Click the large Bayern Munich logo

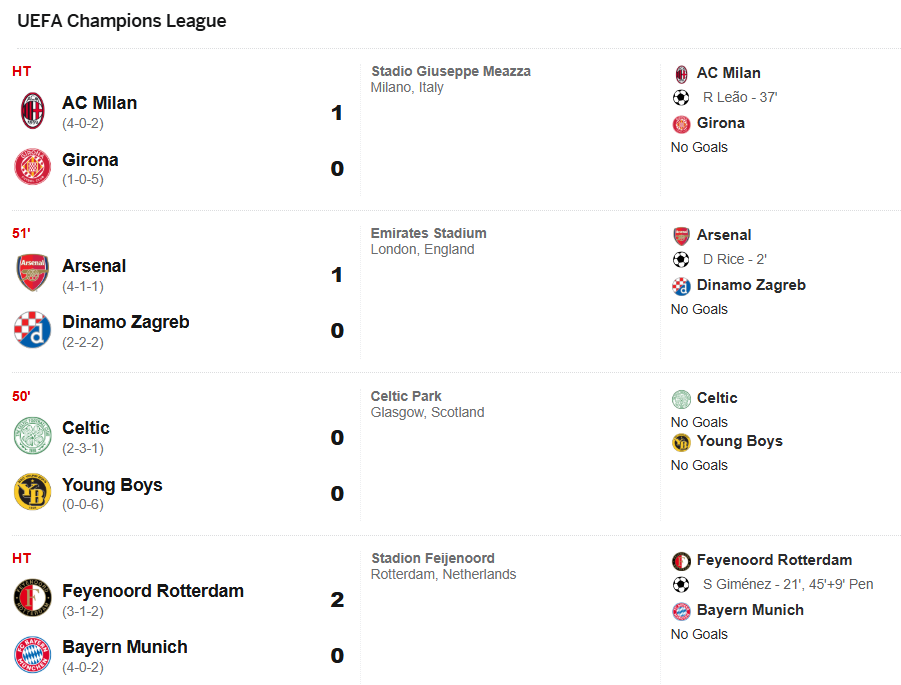(x=33, y=654)
